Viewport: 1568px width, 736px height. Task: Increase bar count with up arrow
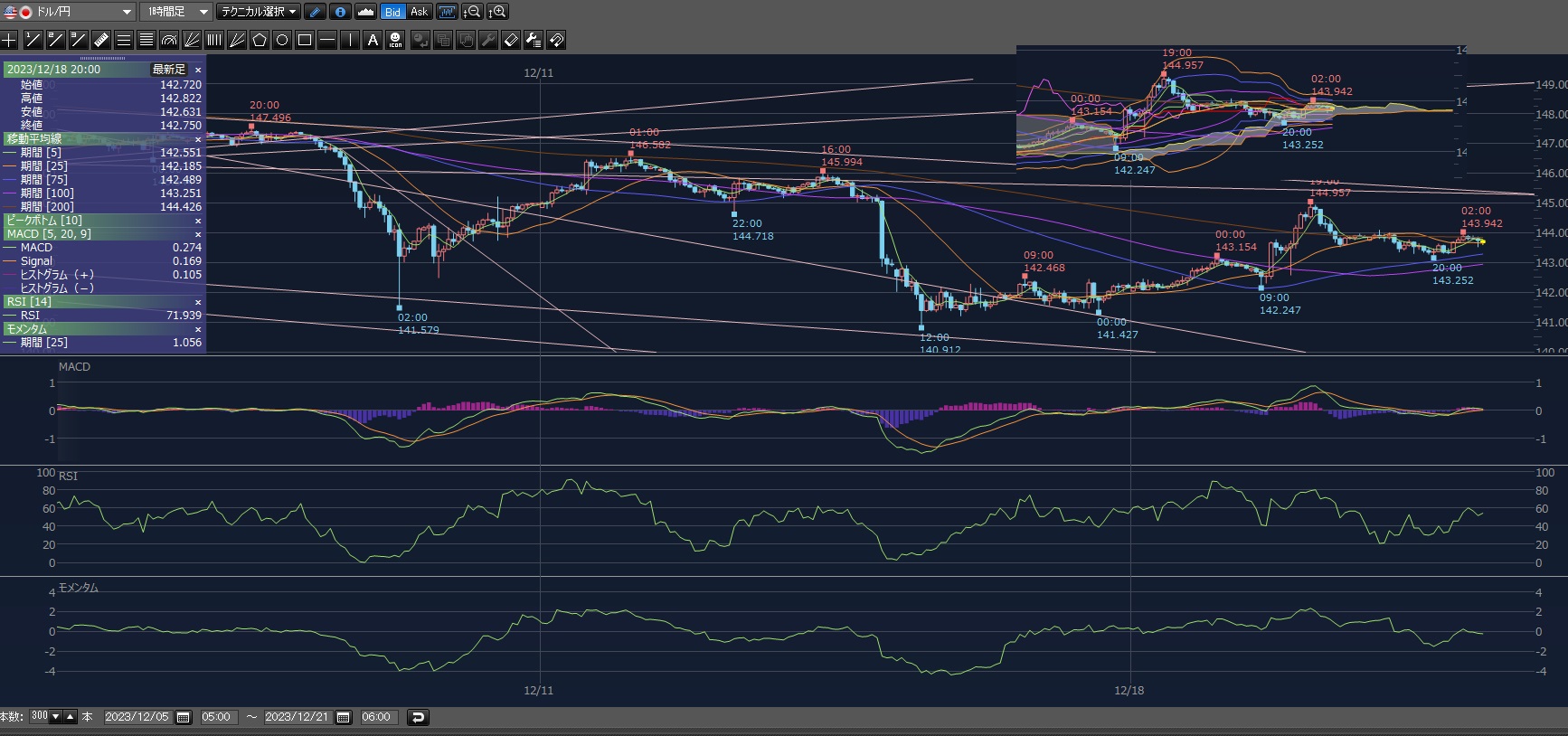[71, 717]
